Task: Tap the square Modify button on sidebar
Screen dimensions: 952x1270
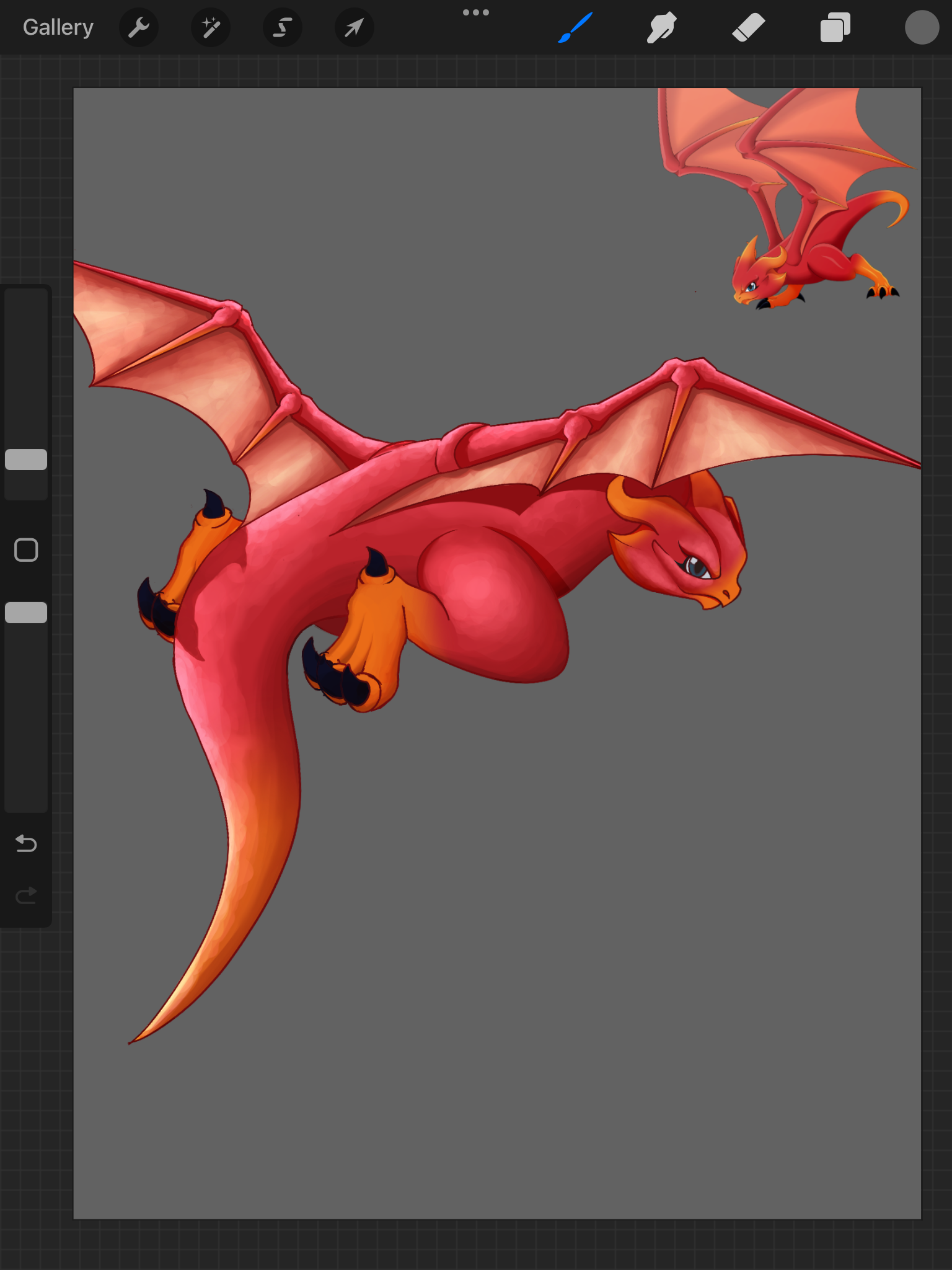Action: (26, 550)
